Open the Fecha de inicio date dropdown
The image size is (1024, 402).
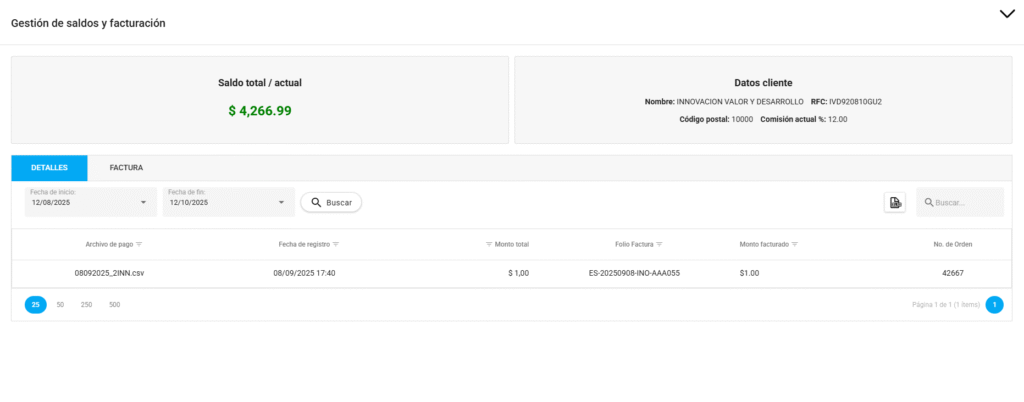(145, 203)
